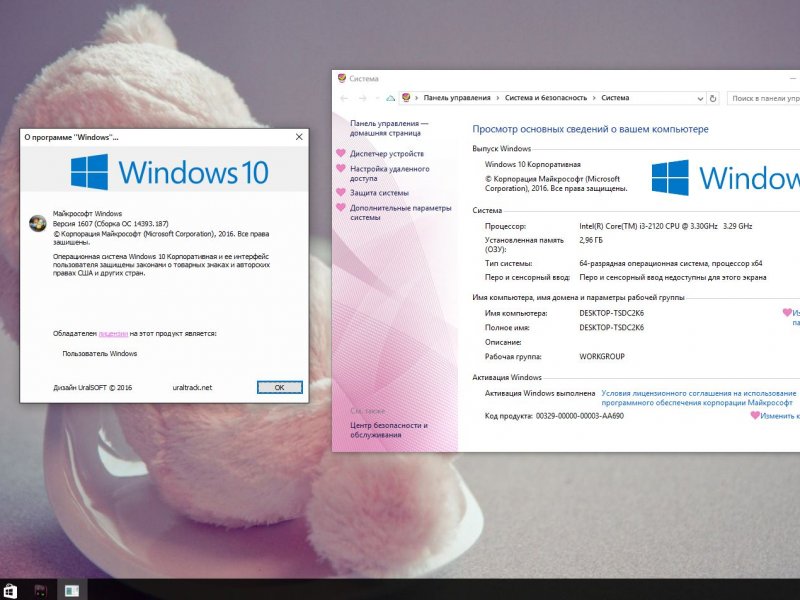This screenshot has height=600, width=800.
Task: Click the Forward arrow in Система window
Action: tap(362, 98)
